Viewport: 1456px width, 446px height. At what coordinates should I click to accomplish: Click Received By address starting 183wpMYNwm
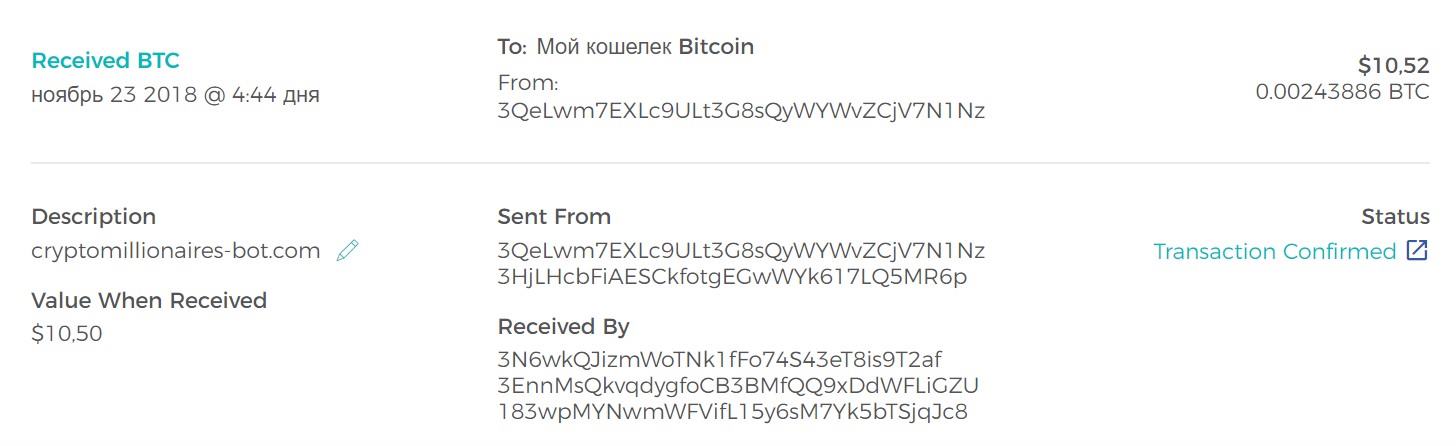click(x=732, y=411)
